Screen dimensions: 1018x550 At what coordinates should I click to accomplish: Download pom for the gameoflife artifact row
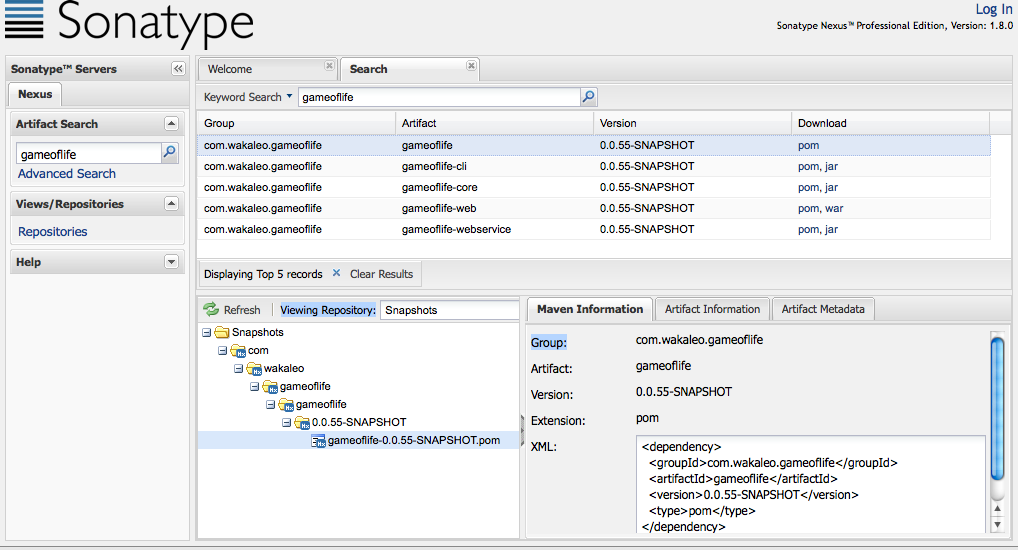tap(808, 145)
